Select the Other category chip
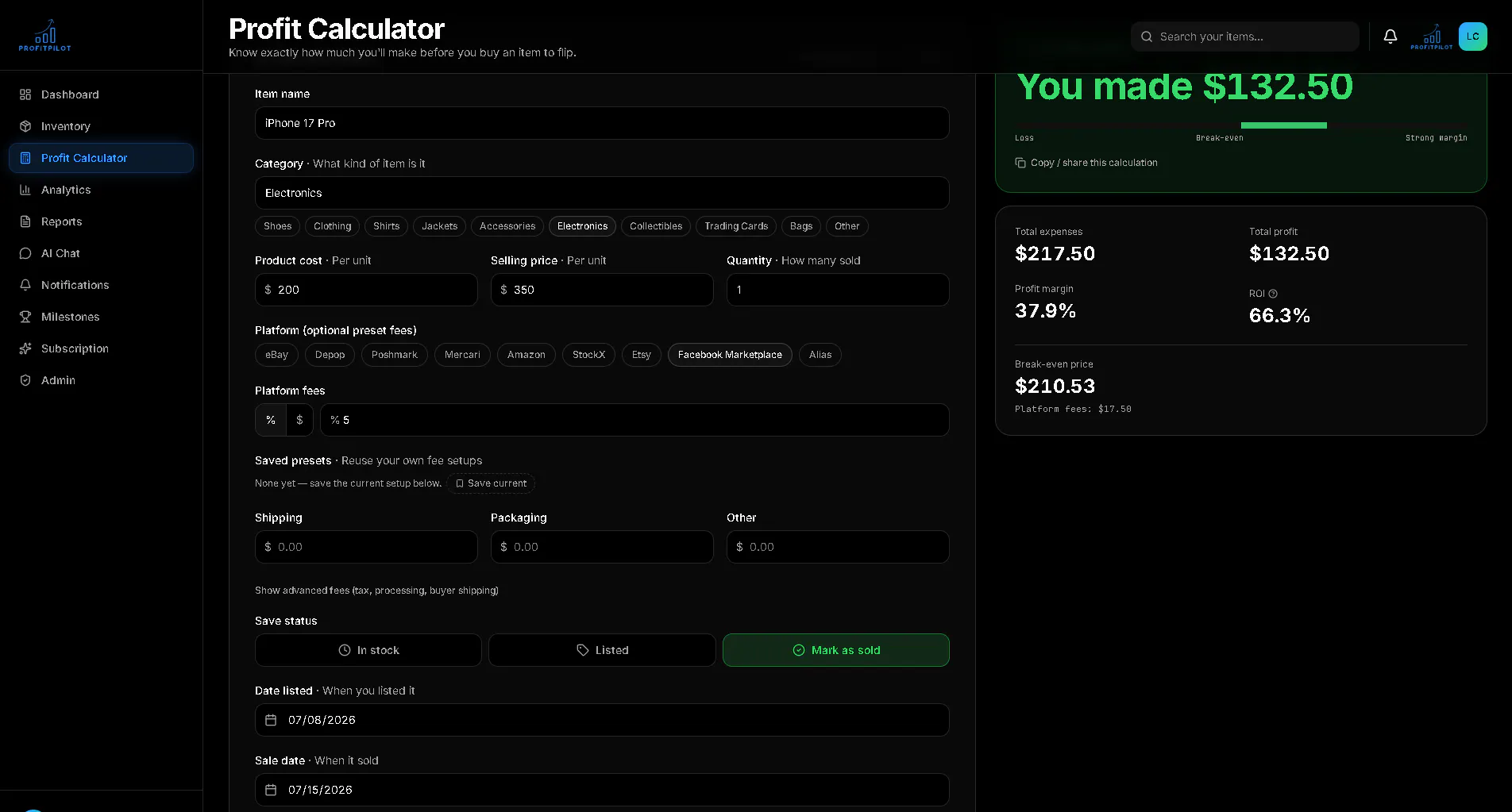This screenshot has height=812, width=1512. click(847, 226)
